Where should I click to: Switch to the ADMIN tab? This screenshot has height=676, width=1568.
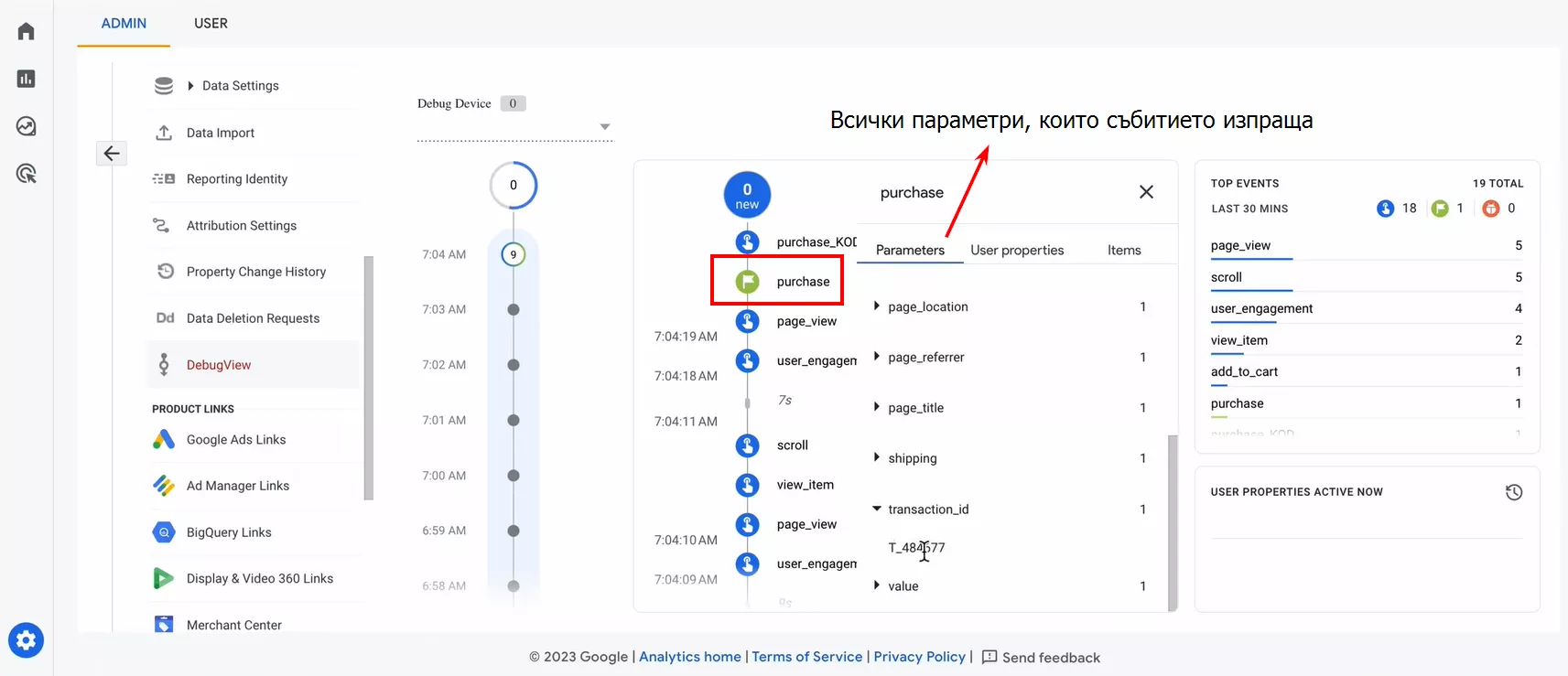[124, 24]
